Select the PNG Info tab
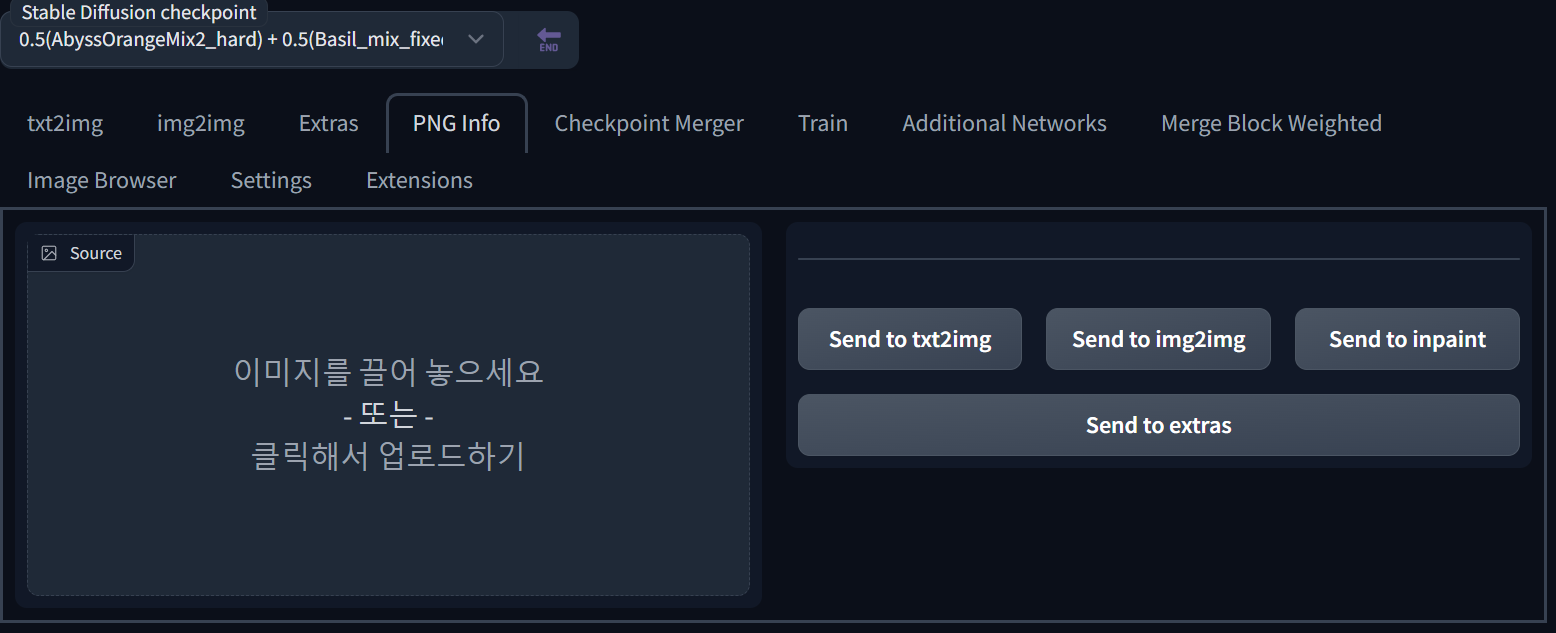1556x633 pixels. [x=457, y=123]
